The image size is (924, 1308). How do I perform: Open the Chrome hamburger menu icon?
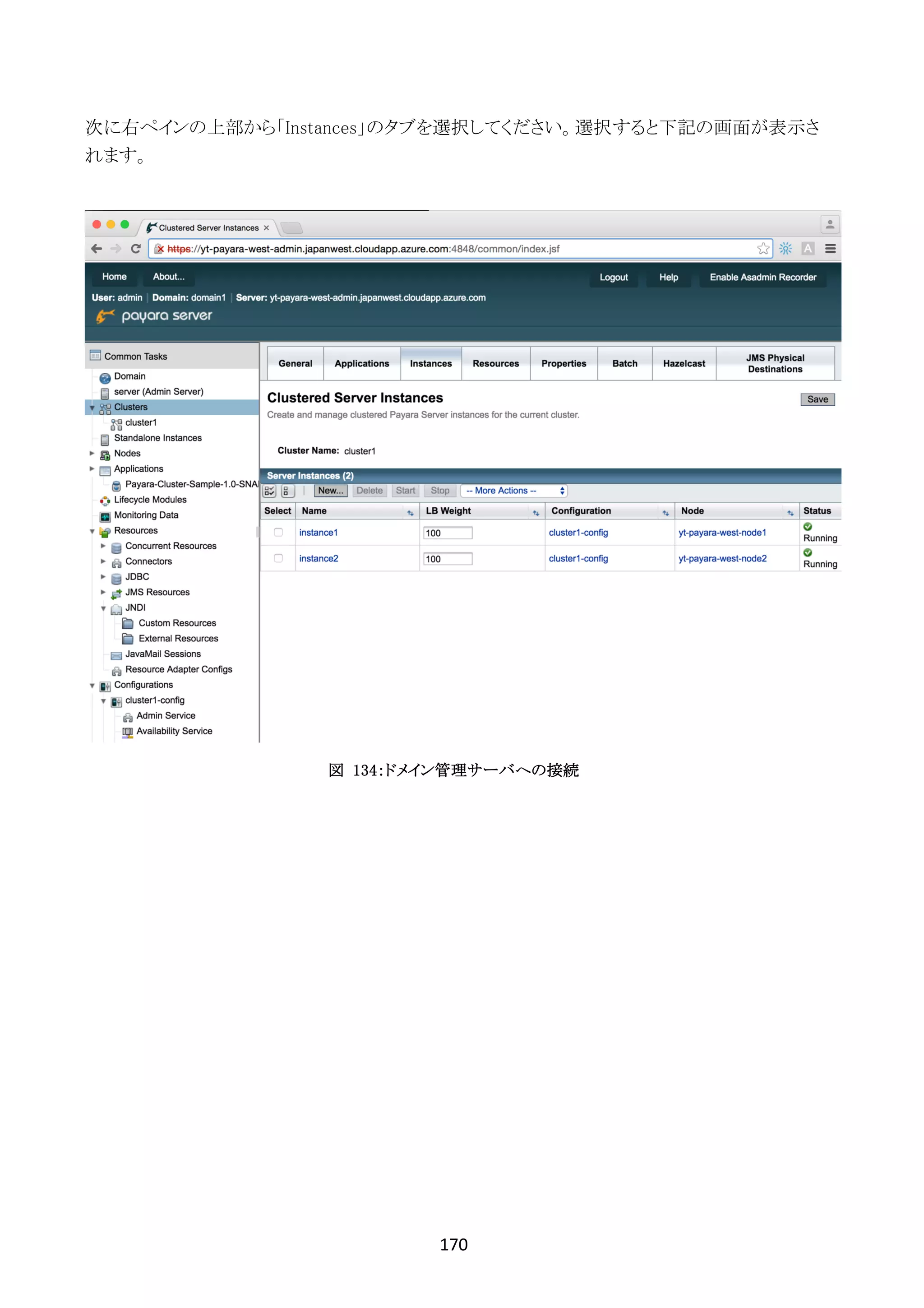coord(830,249)
